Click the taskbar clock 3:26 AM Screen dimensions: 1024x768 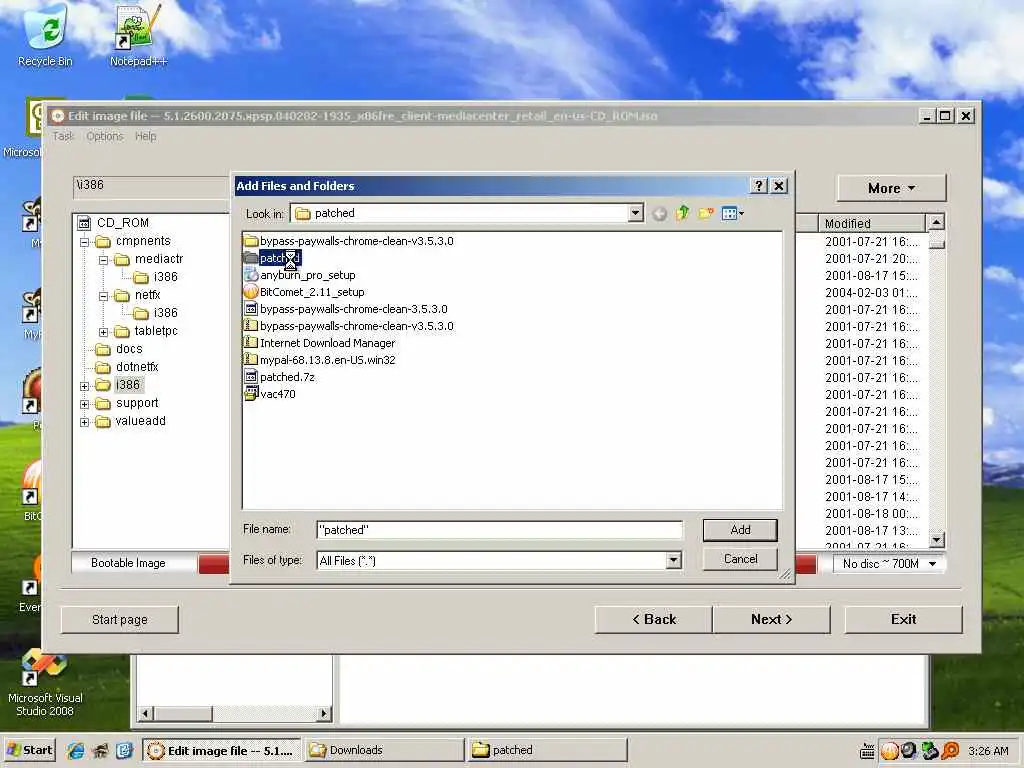988,751
